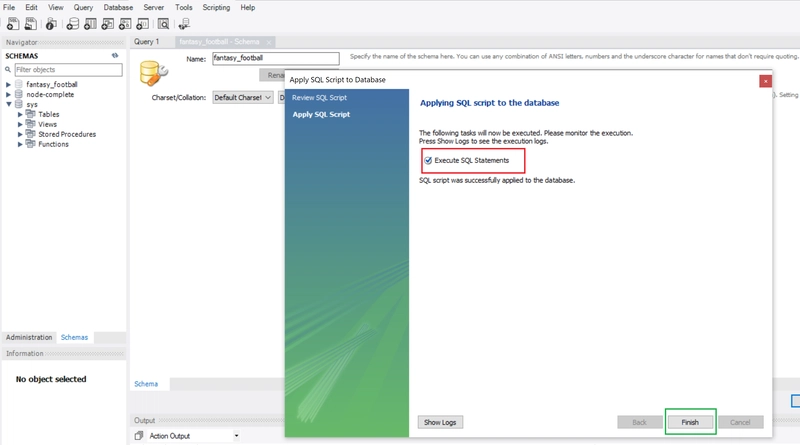Click the Back button in dialog
Image resolution: width=800 pixels, height=445 pixels.
click(640, 422)
